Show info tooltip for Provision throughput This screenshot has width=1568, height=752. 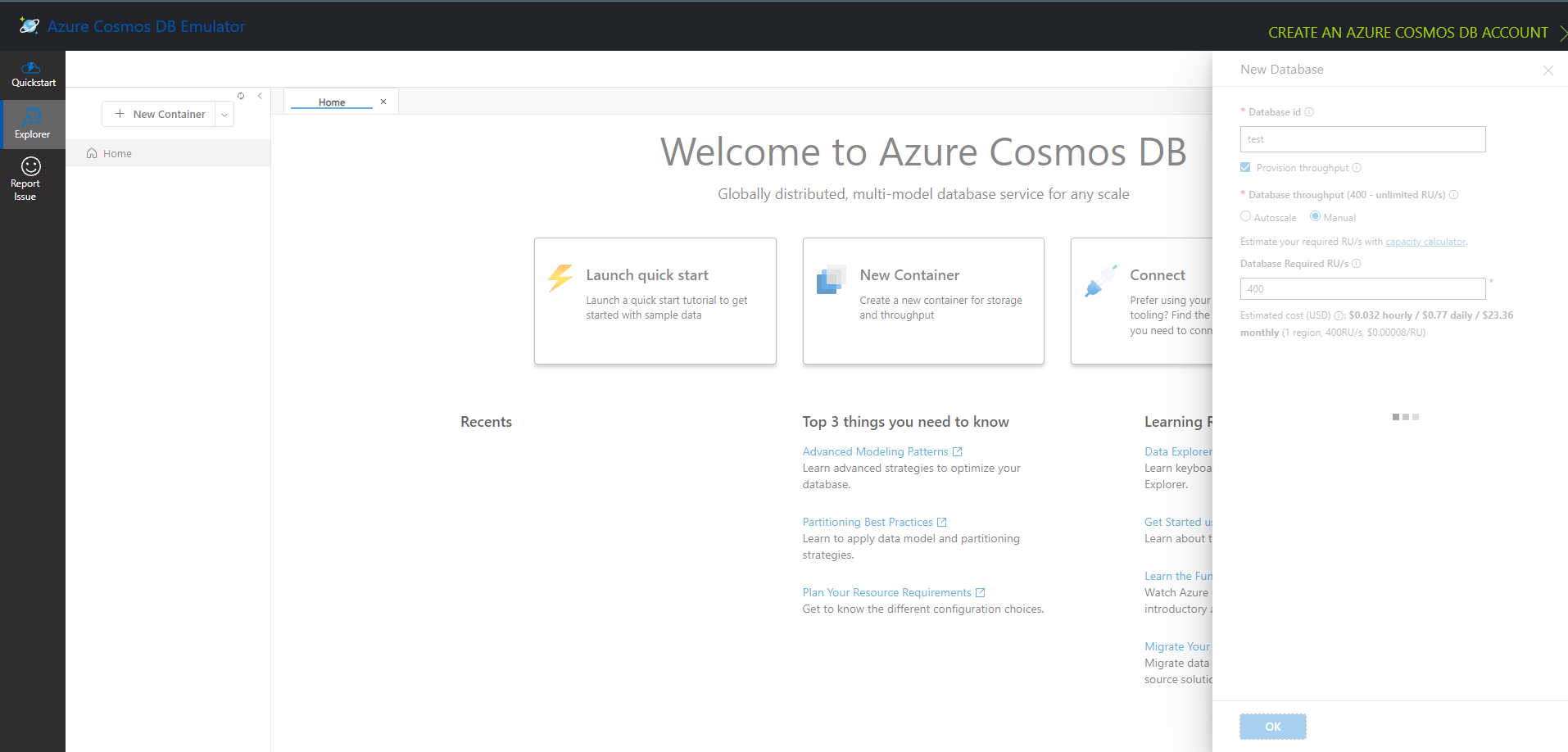click(1357, 168)
